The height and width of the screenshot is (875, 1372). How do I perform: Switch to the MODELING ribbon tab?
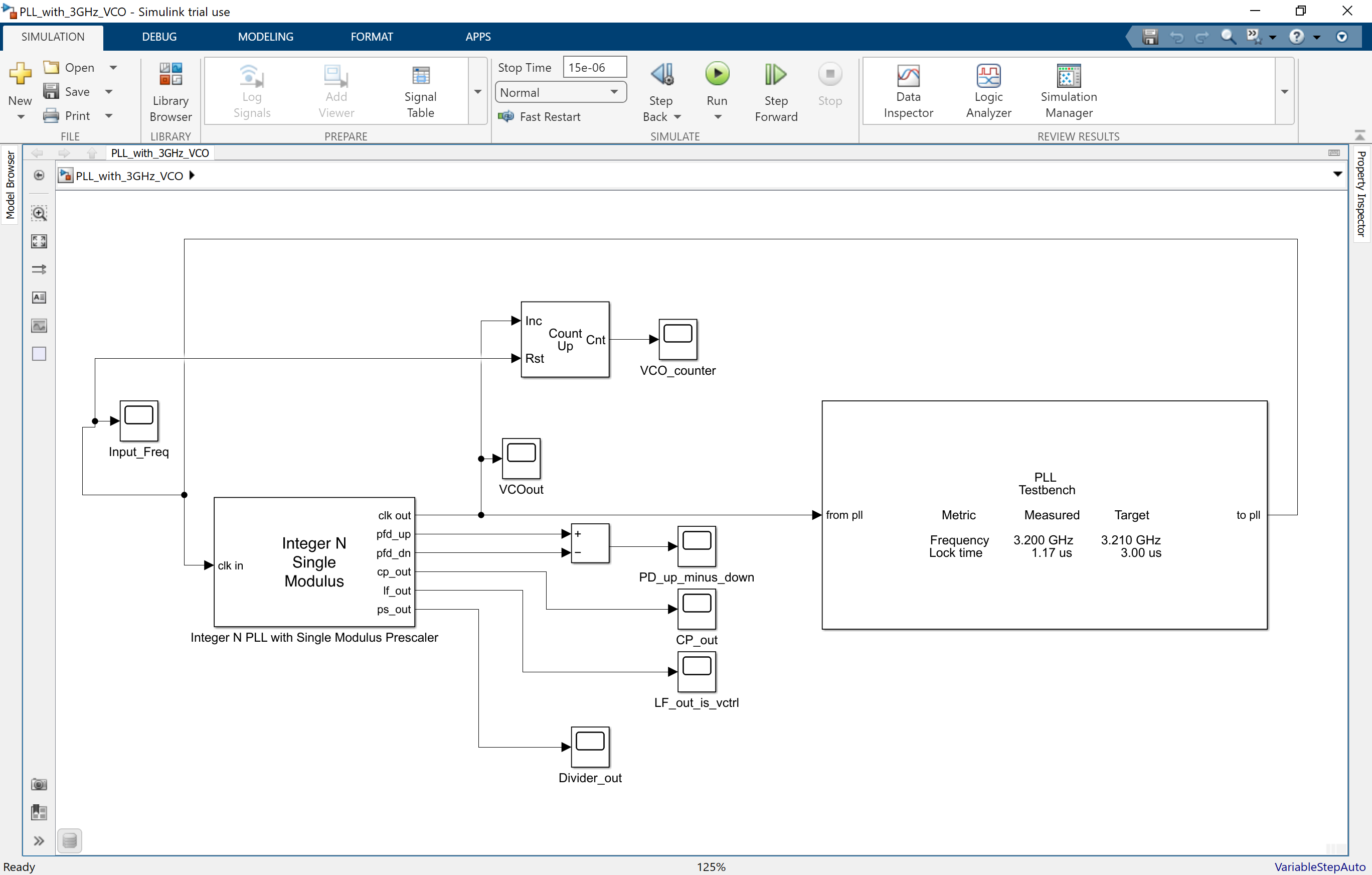265,37
